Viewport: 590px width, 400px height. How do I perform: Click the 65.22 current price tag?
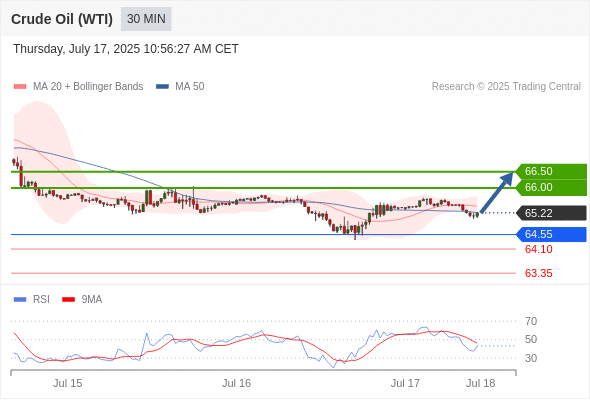tap(551, 213)
